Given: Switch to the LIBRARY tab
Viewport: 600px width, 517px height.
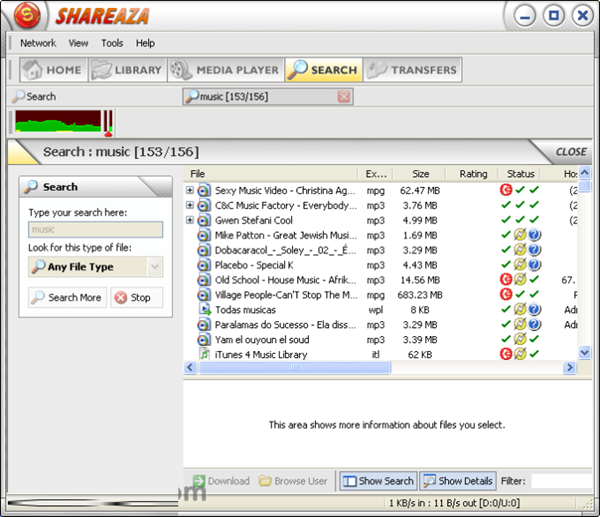Looking at the screenshot, I should (x=128, y=70).
